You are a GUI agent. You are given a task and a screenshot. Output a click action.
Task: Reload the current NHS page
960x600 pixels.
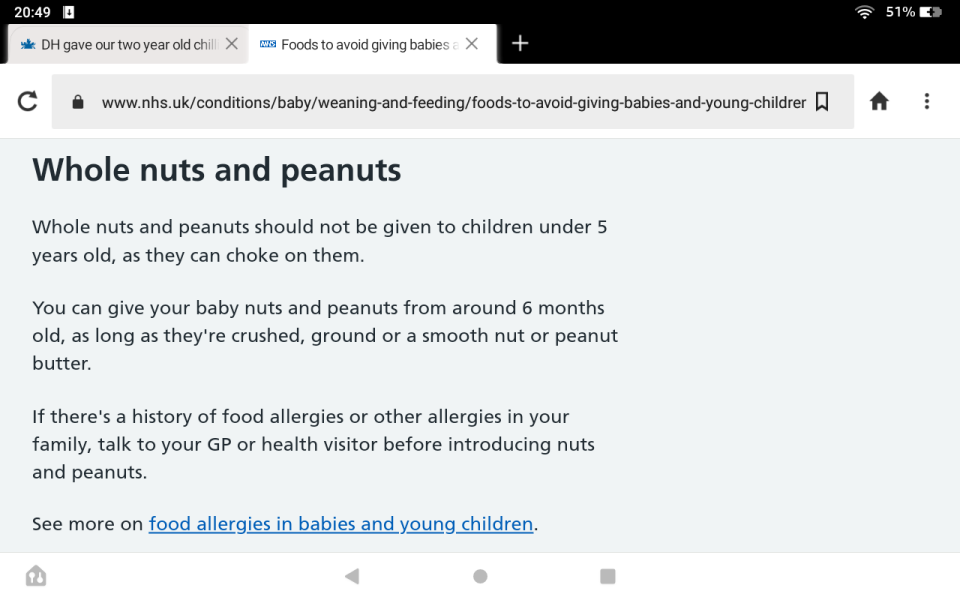(x=28, y=101)
